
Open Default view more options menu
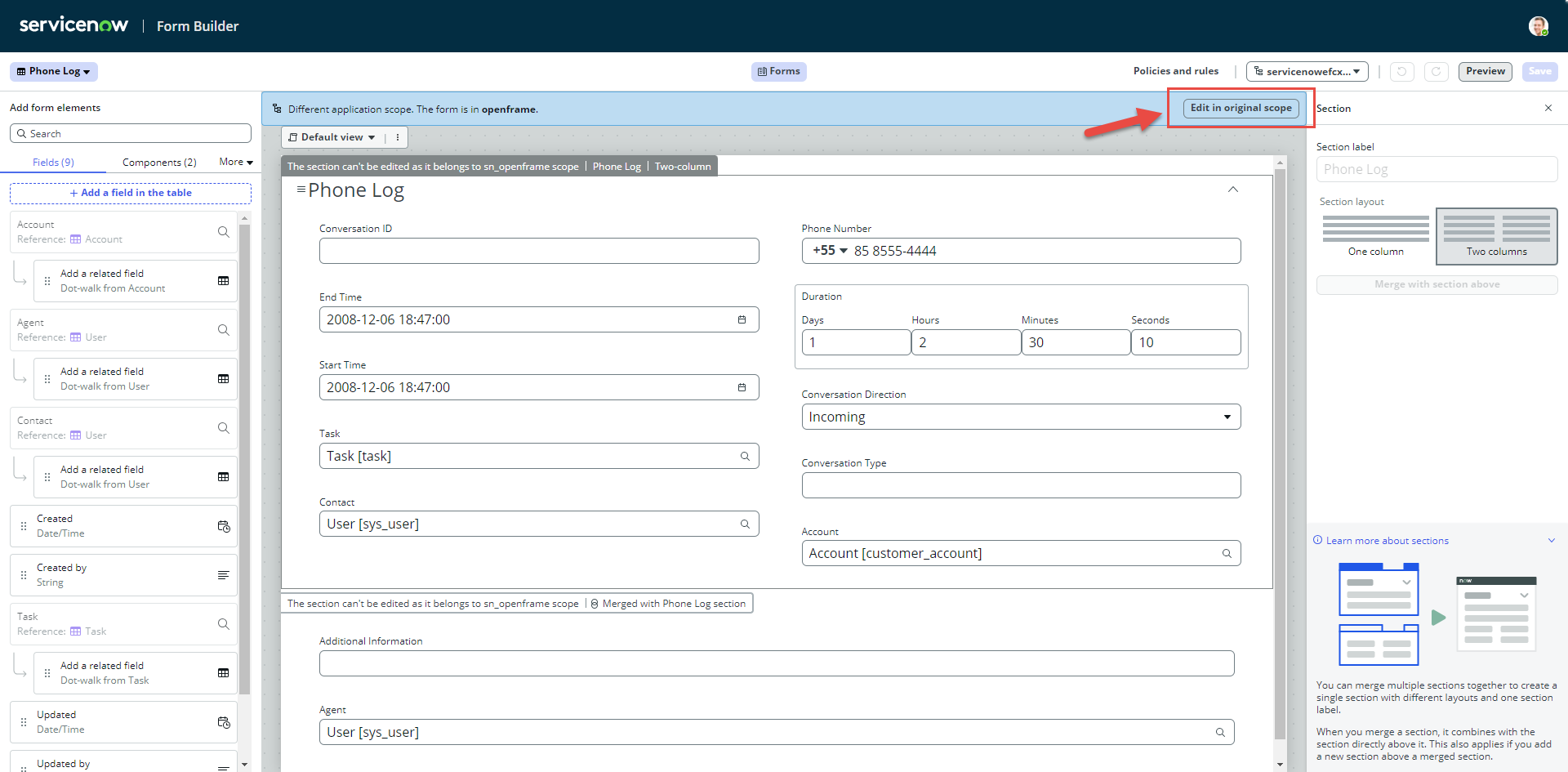point(398,137)
